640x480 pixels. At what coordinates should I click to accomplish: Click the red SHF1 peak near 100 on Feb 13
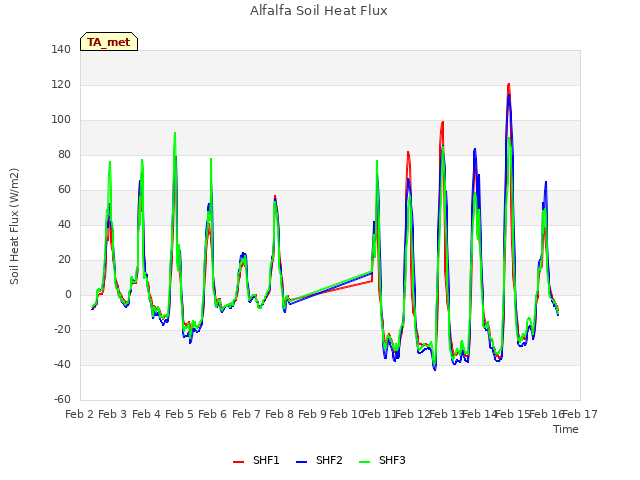442,122
